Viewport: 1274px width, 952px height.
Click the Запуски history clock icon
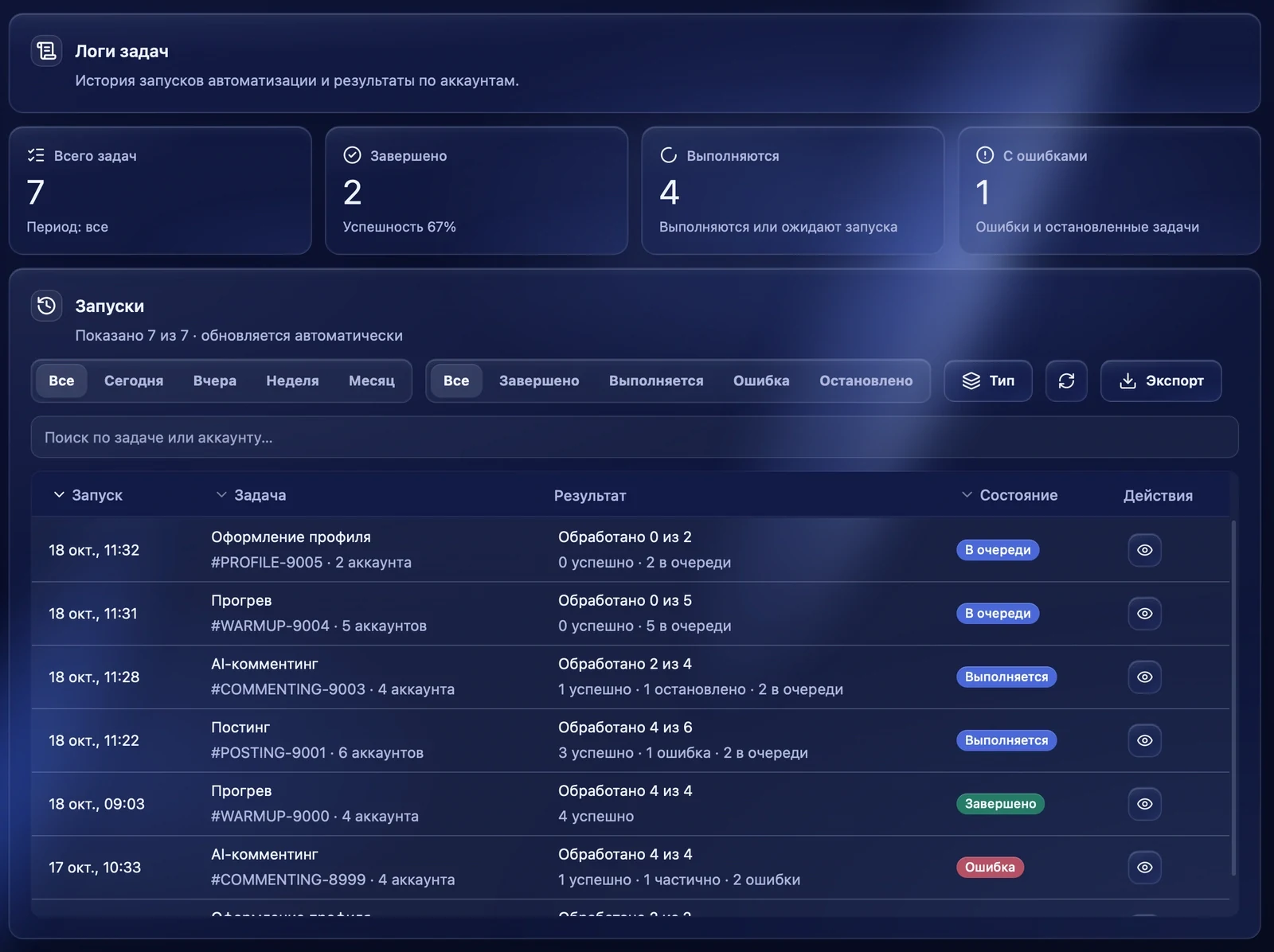coord(46,306)
